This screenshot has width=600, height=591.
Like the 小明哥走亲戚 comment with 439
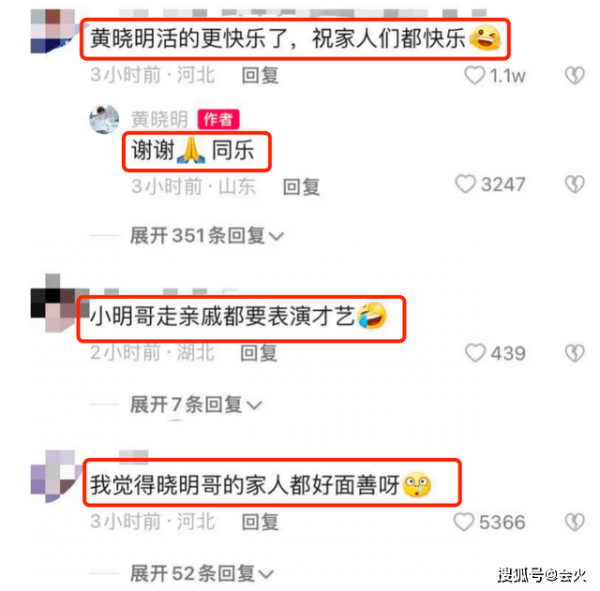click(x=475, y=353)
